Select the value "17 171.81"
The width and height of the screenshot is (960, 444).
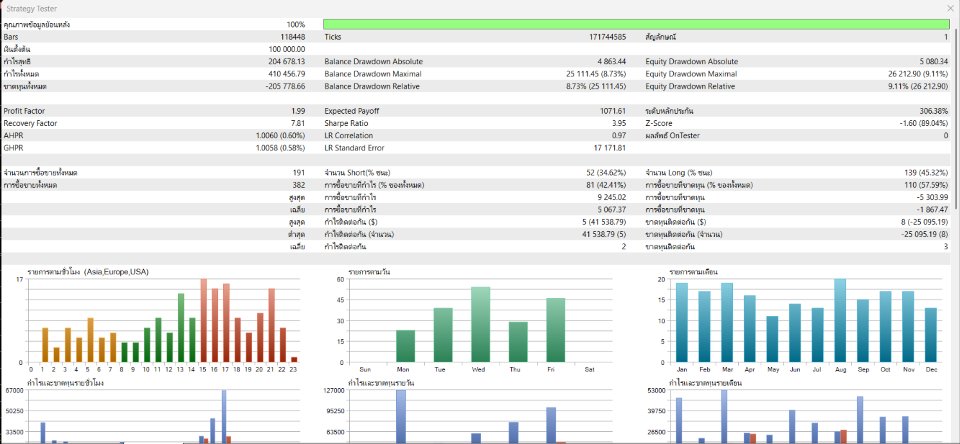[x=610, y=148]
